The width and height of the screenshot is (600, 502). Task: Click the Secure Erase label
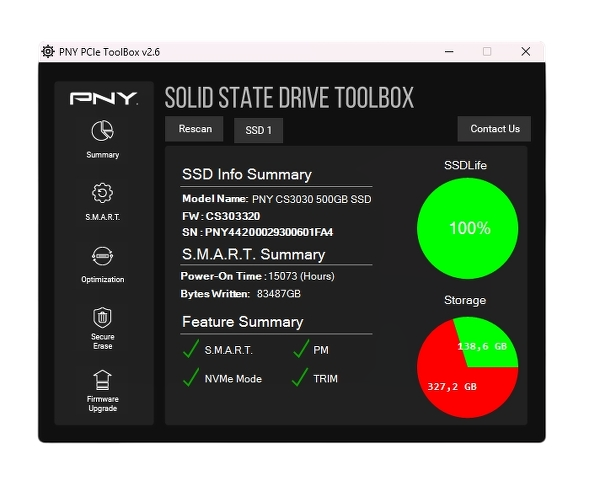(x=103, y=341)
